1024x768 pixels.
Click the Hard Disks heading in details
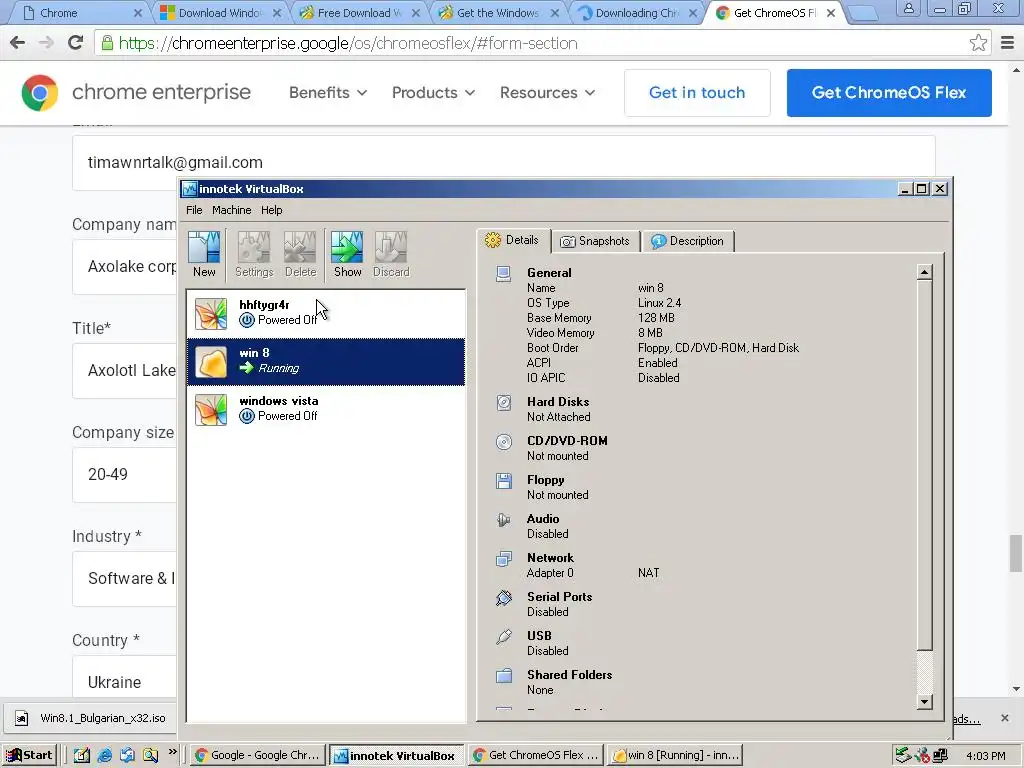pyautogui.click(x=558, y=402)
